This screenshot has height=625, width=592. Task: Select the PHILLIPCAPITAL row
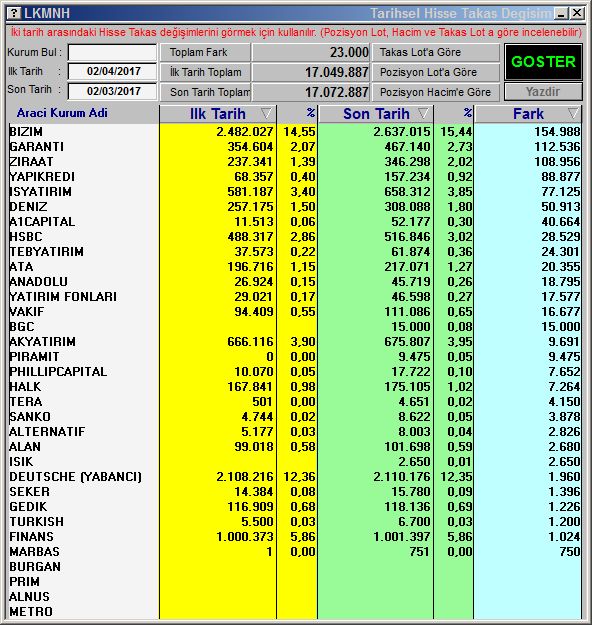pos(295,371)
